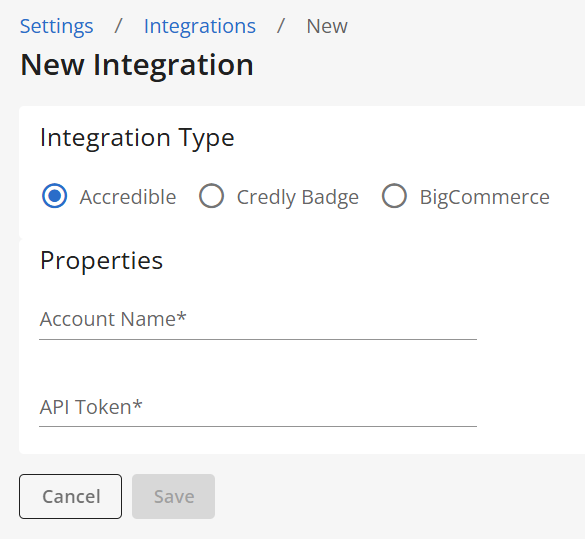The image size is (585, 539).
Task: Click the Account Name field underline
Action: tap(258, 339)
